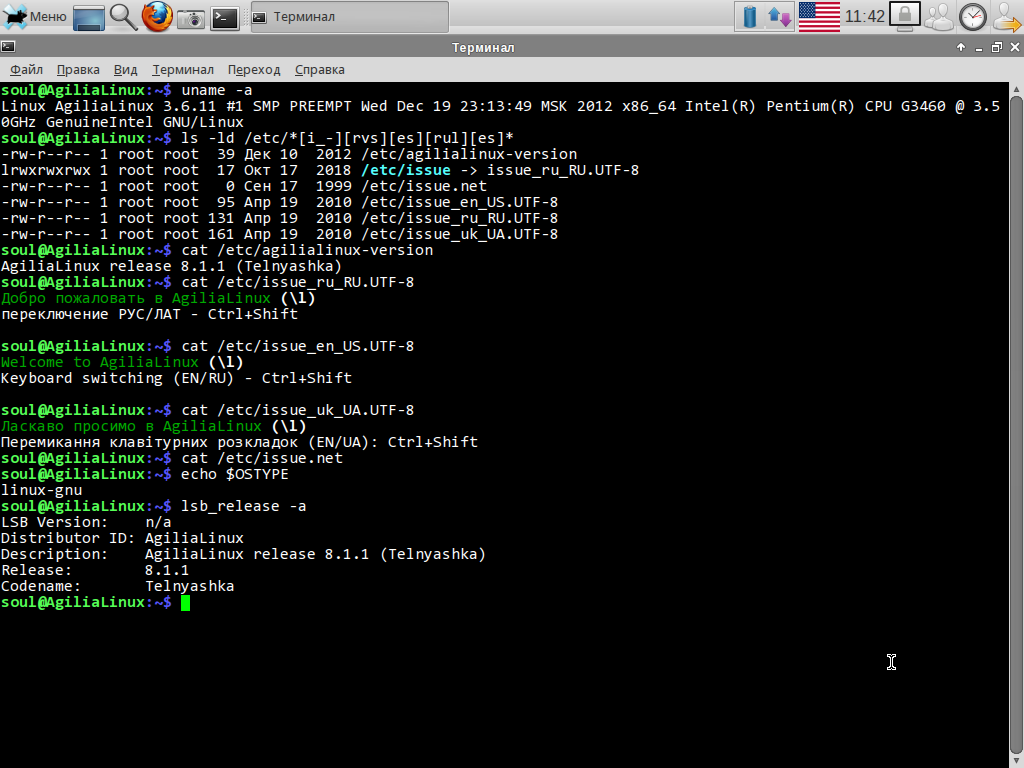Click the cyan '/etc/issue' symlink name
The width and height of the screenshot is (1024, 768).
pyautogui.click(x=406, y=170)
